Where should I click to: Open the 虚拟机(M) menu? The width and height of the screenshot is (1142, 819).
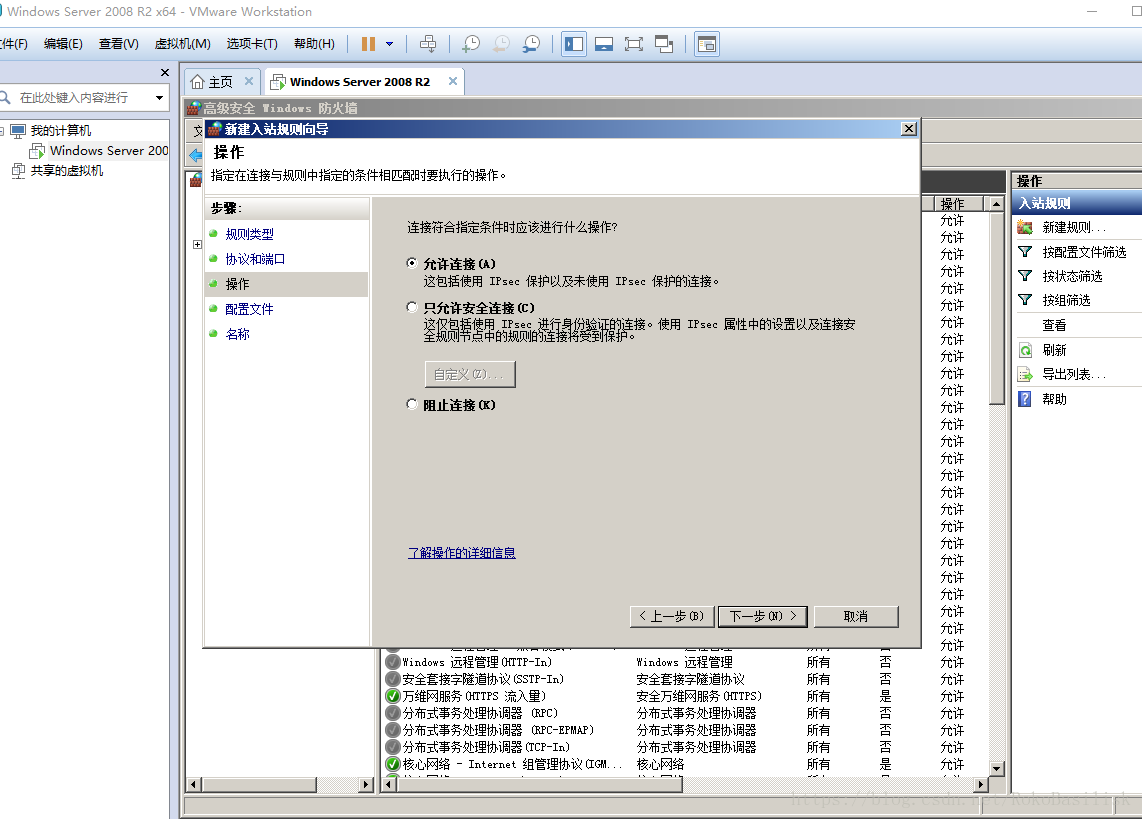pyautogui.click(x=183, y=44)
